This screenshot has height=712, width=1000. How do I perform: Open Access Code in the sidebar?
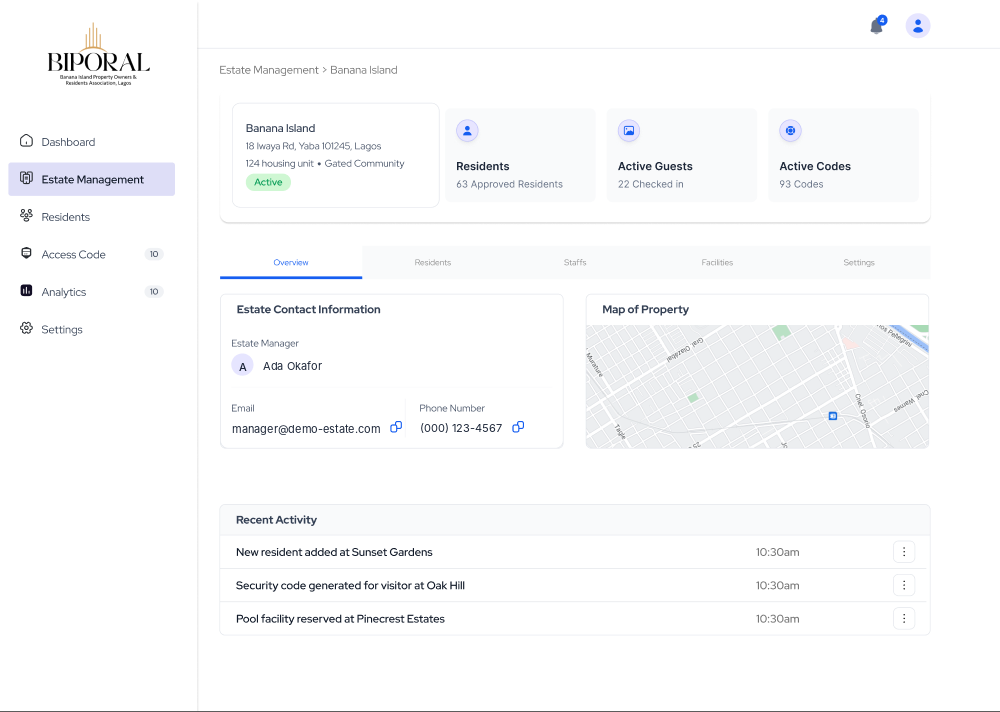click(92, 254)
